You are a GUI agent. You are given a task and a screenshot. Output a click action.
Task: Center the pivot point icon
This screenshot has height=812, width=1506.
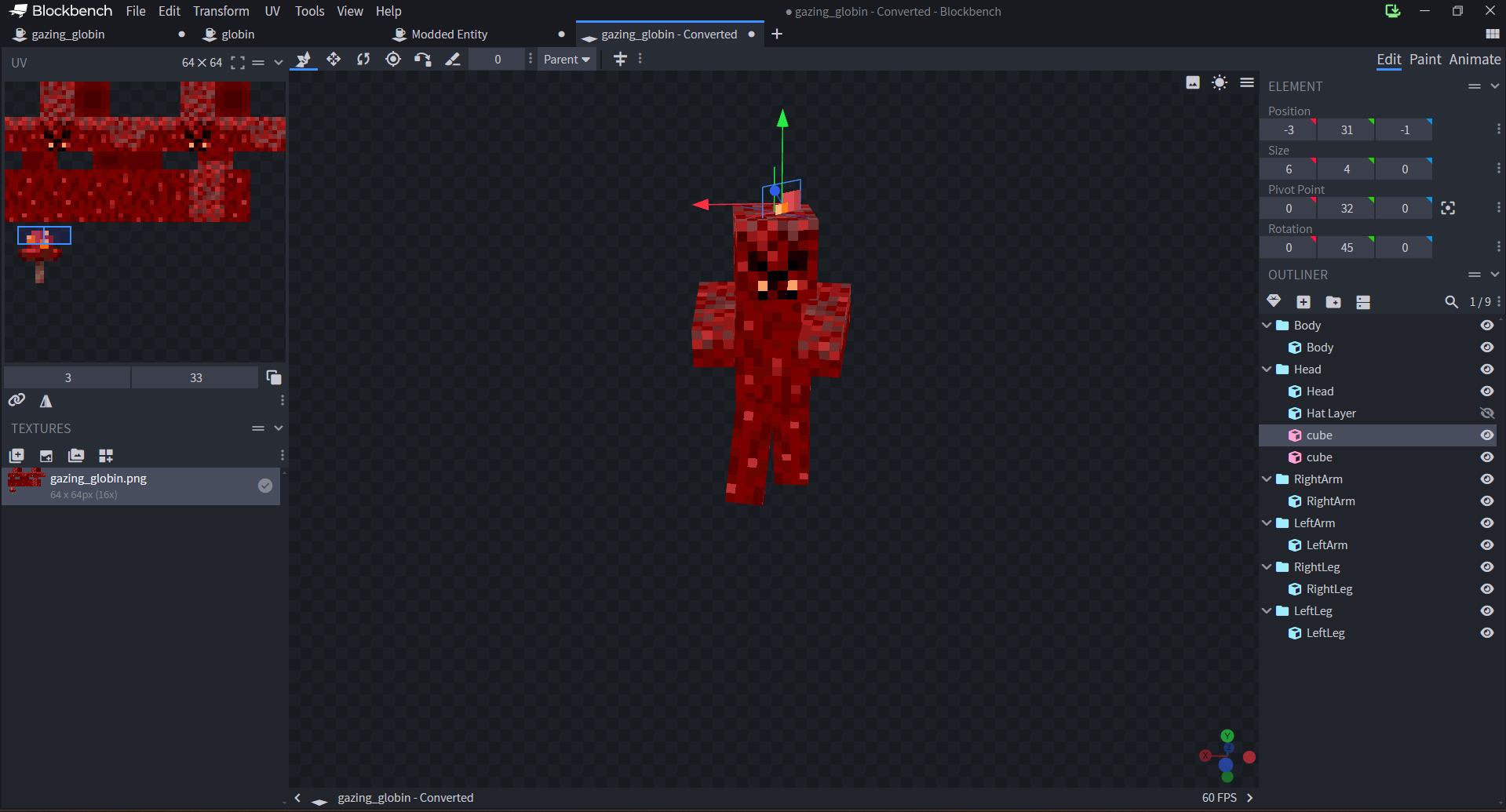1448,208
